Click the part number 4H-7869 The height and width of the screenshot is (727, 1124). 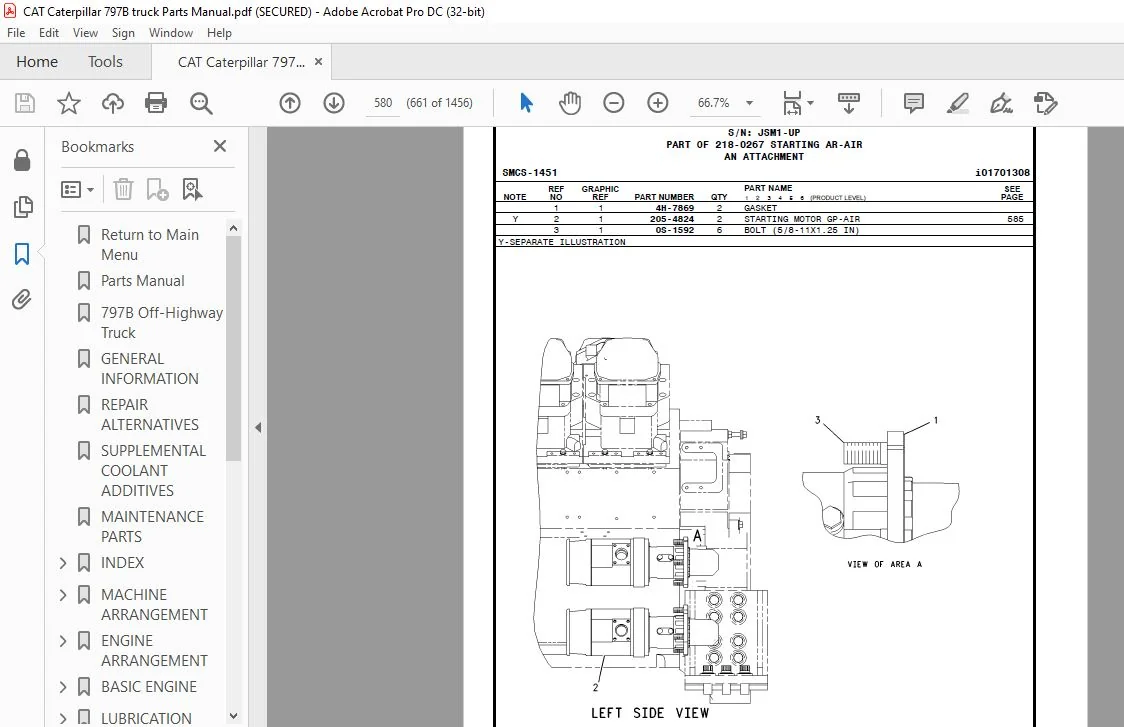coord(675,208)
